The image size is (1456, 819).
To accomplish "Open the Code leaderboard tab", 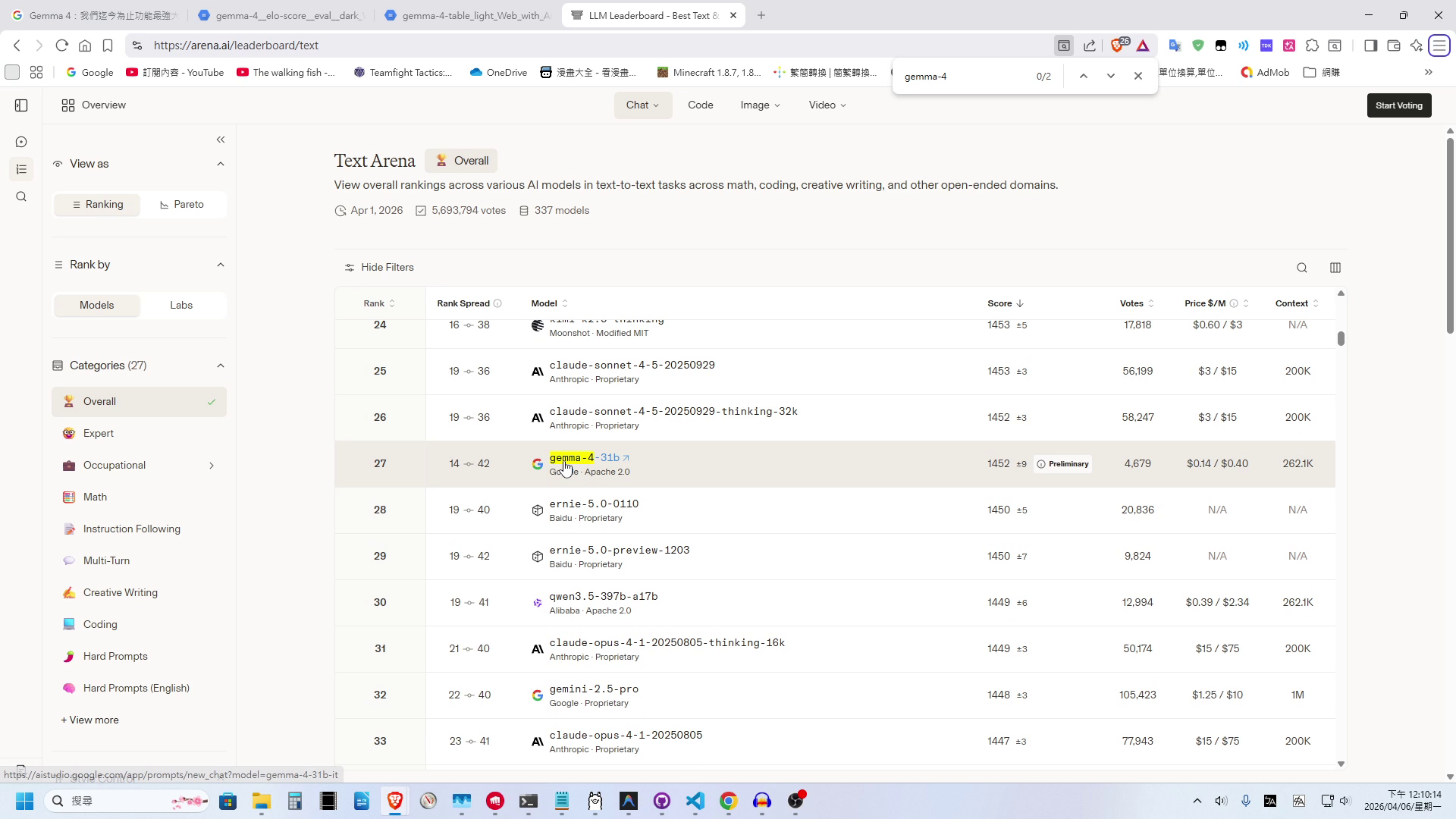I will [x=701, y=105].
